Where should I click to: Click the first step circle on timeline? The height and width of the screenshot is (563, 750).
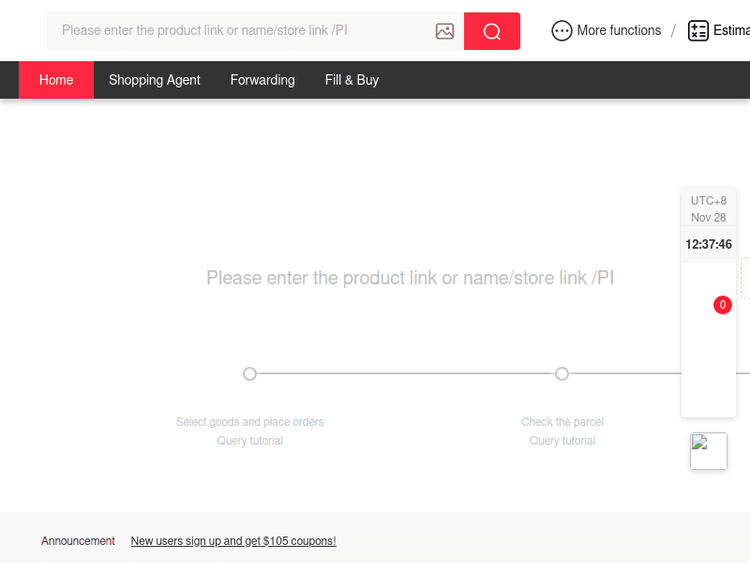[x=250, y=374]
